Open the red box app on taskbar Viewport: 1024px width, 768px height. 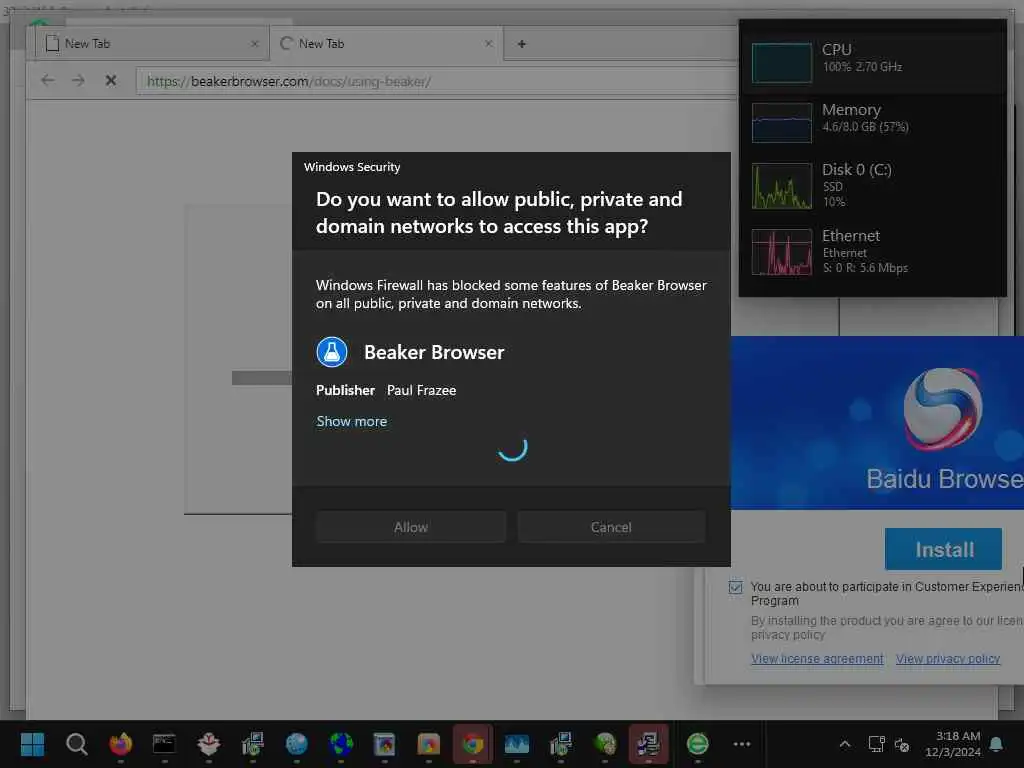(x=208, y=744)
